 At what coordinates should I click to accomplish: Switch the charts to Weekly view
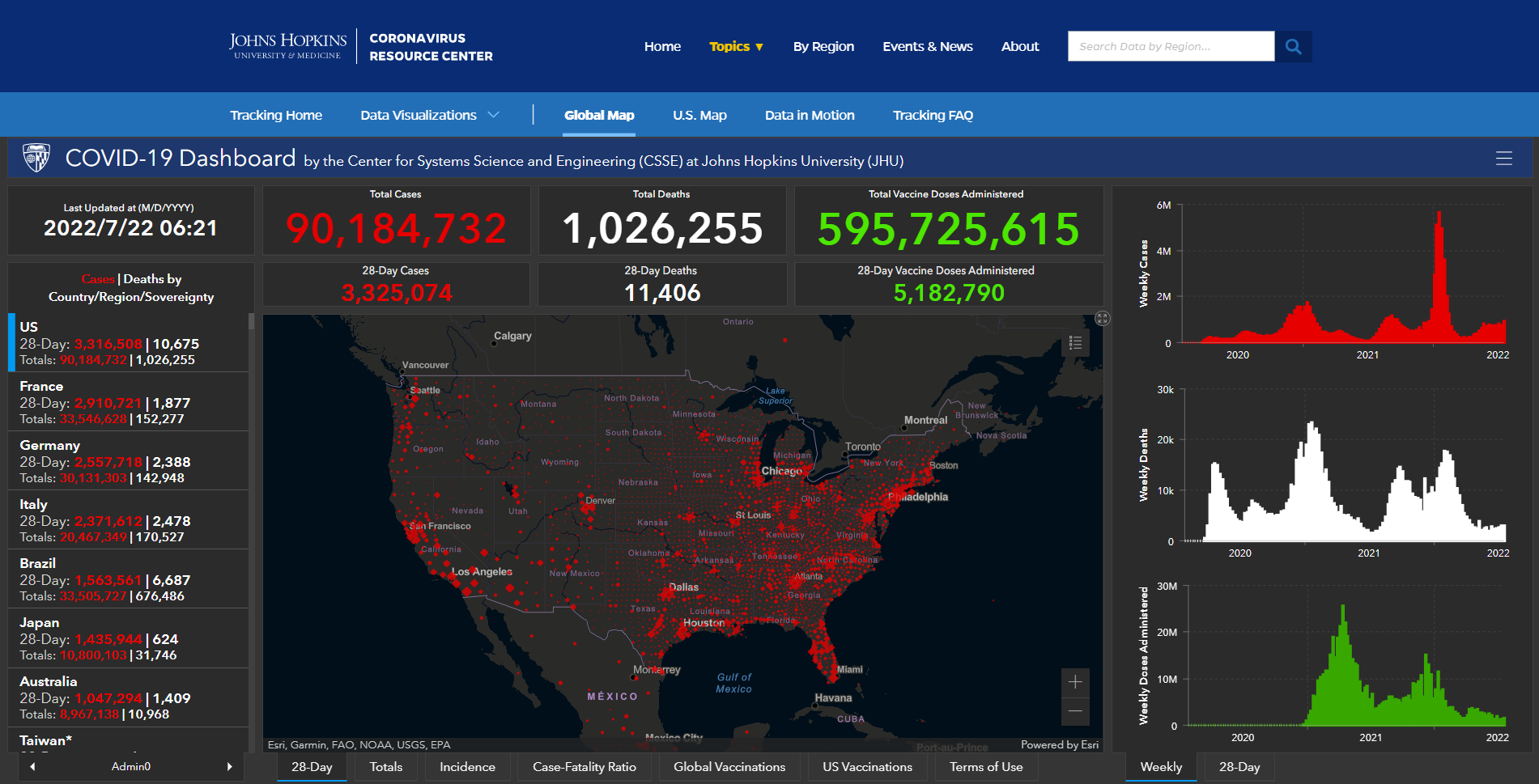tap(1161, 767)
